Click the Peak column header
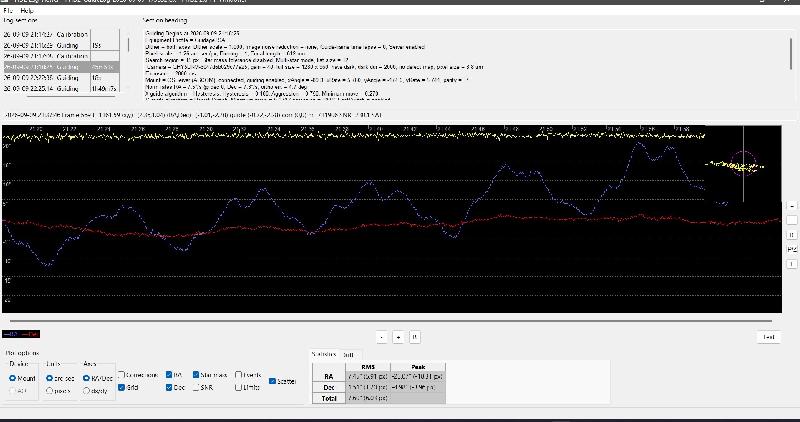Image resolution: width=800 pixels, height=422 pixels. pyautogui.click(x=418, y=367)
